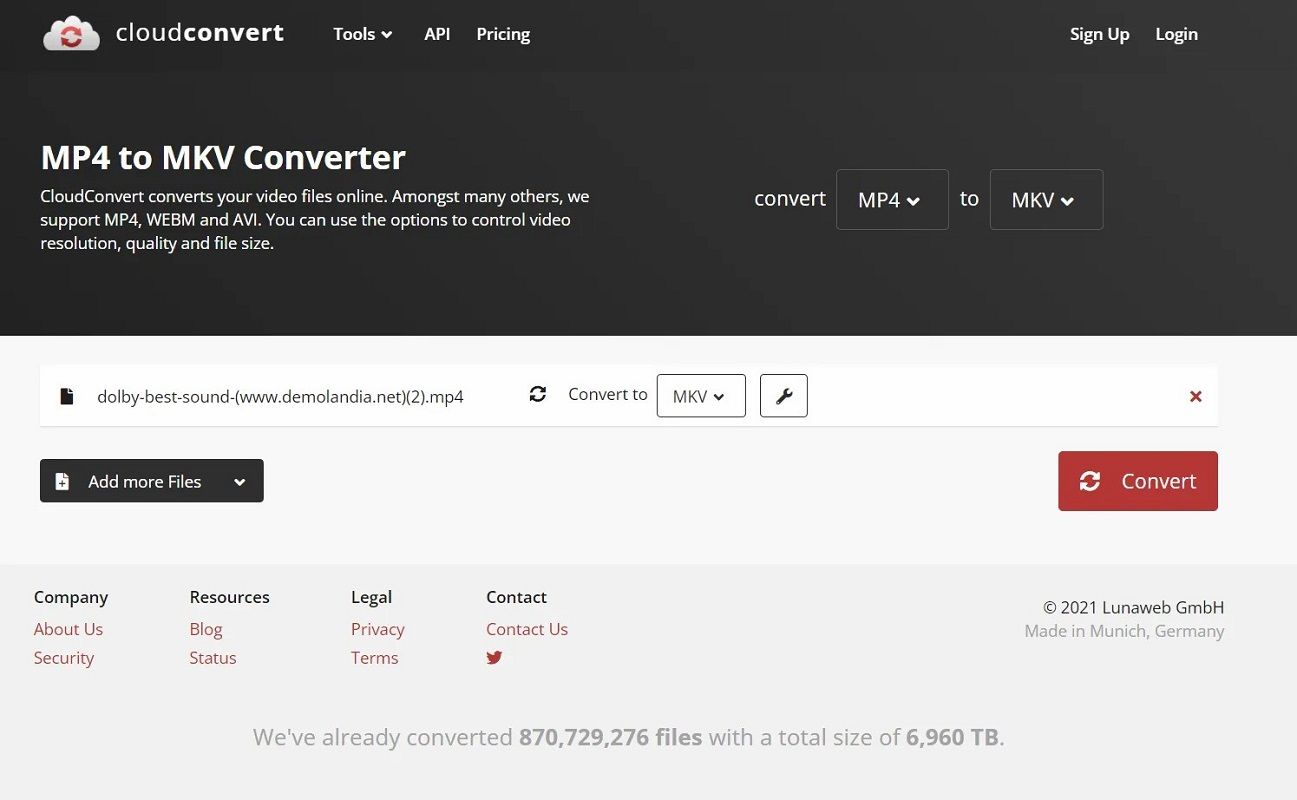Open the Contact Us page
Viewport: 1297px width, 800px height.
click(x=527, y=629)
